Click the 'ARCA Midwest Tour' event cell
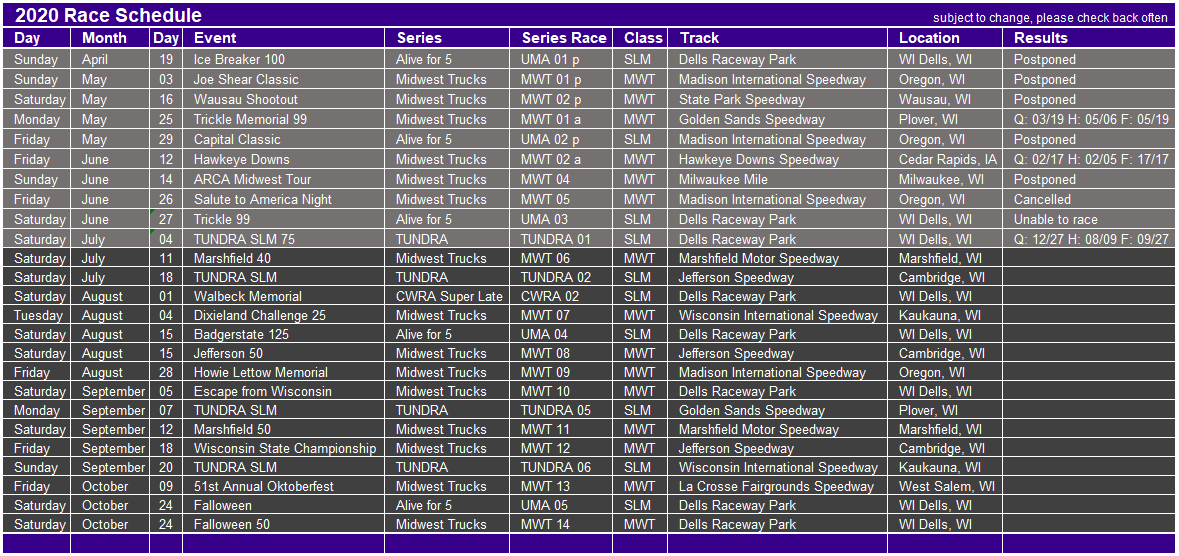The height and width of the screenshot is (556, 1179). tap(283, 179)
